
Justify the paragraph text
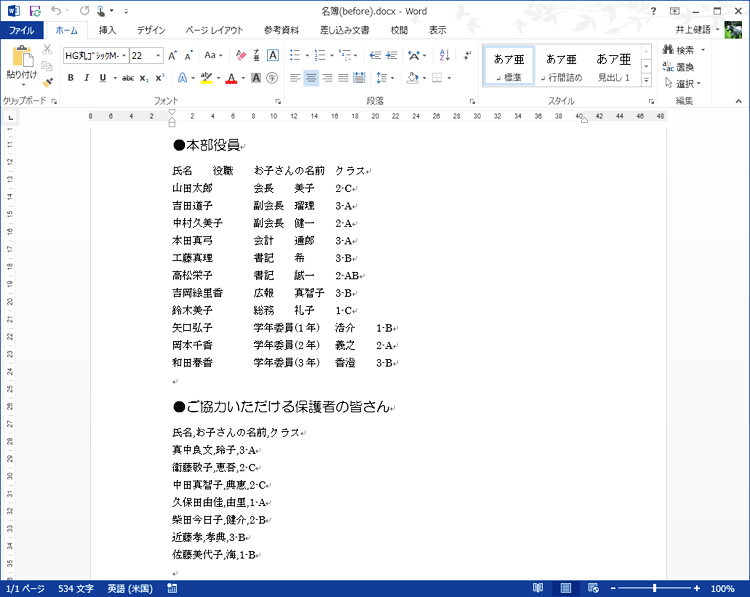(x=343, y=77)
